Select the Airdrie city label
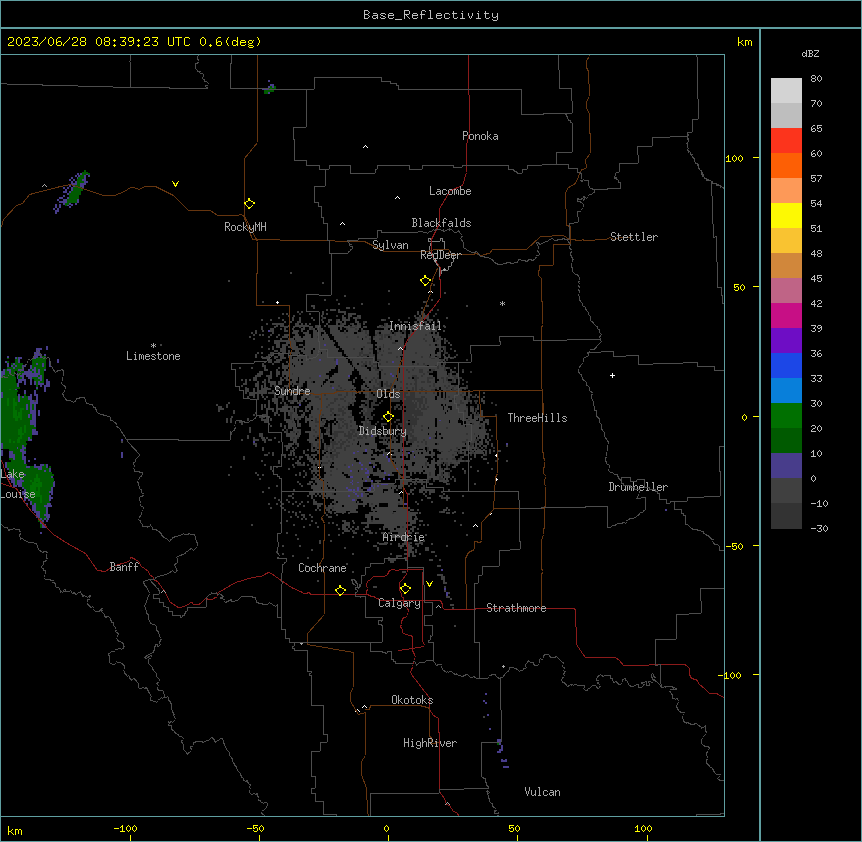 pyautogui.click(x=404, y=537)
